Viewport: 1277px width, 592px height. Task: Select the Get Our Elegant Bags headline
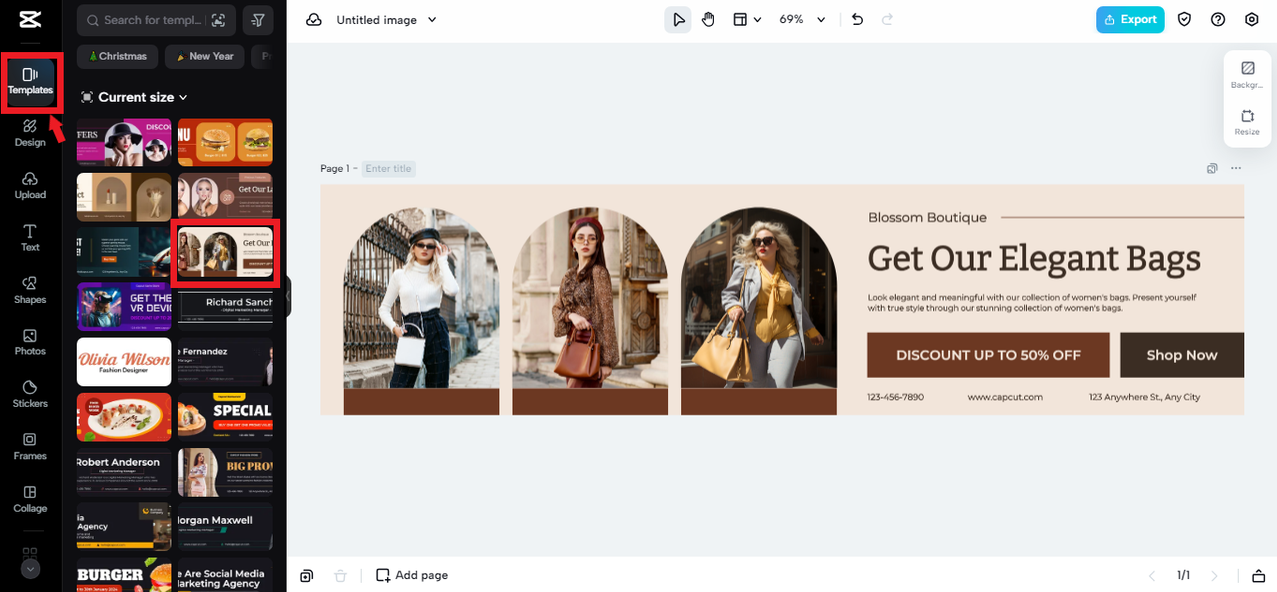[x=1034, y=258]
